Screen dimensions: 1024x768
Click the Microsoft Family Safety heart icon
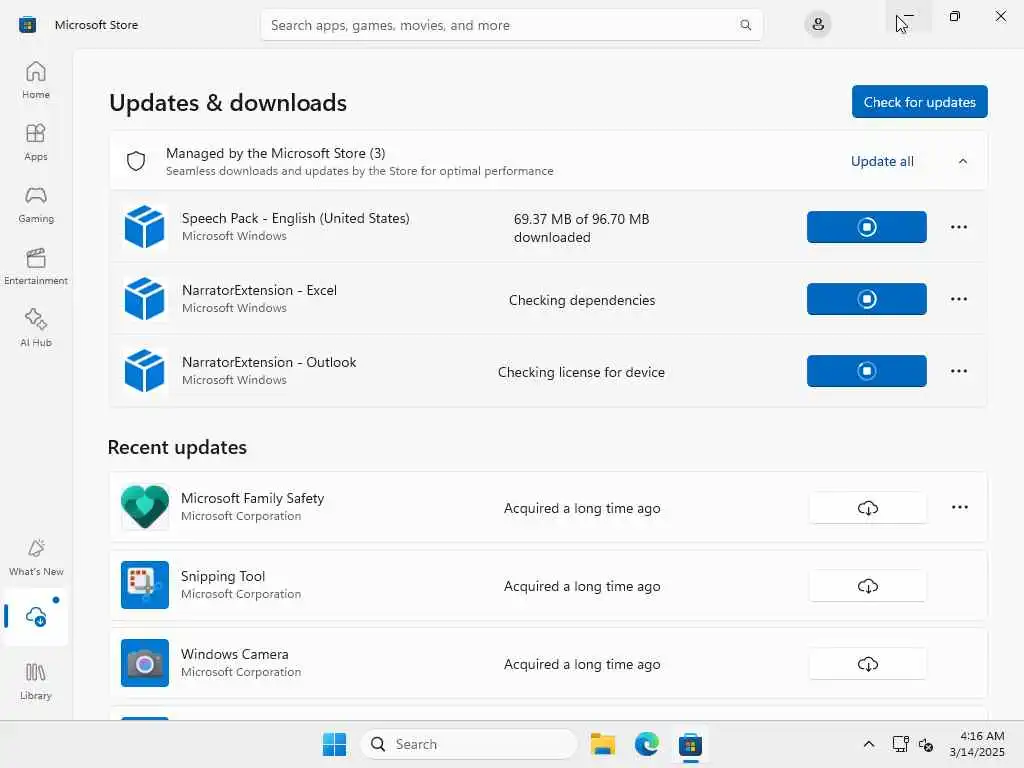144,507
